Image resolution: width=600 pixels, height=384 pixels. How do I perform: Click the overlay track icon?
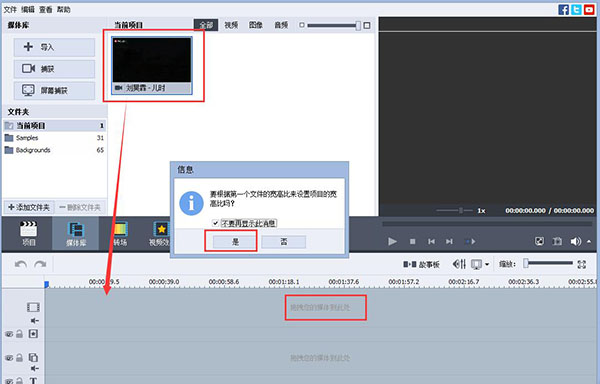pyautogui.click(x=33, y=358)
